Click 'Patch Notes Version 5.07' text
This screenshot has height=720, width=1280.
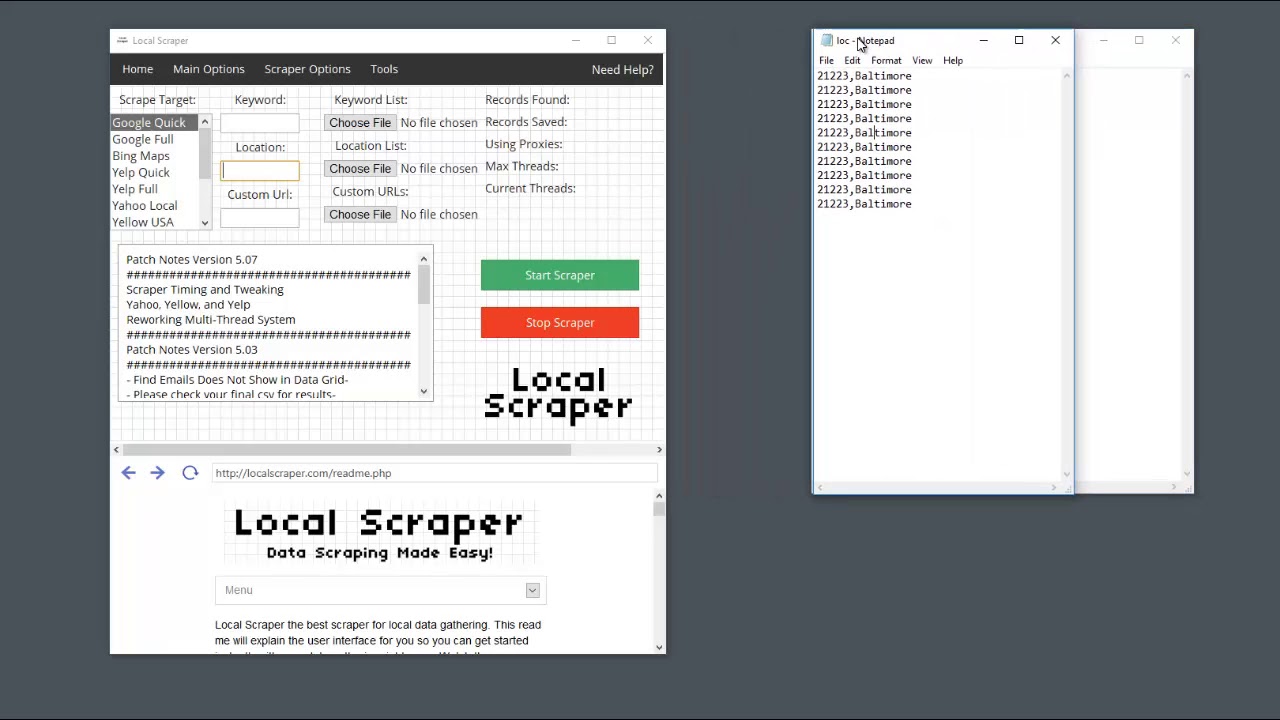(x=192, y=259)
